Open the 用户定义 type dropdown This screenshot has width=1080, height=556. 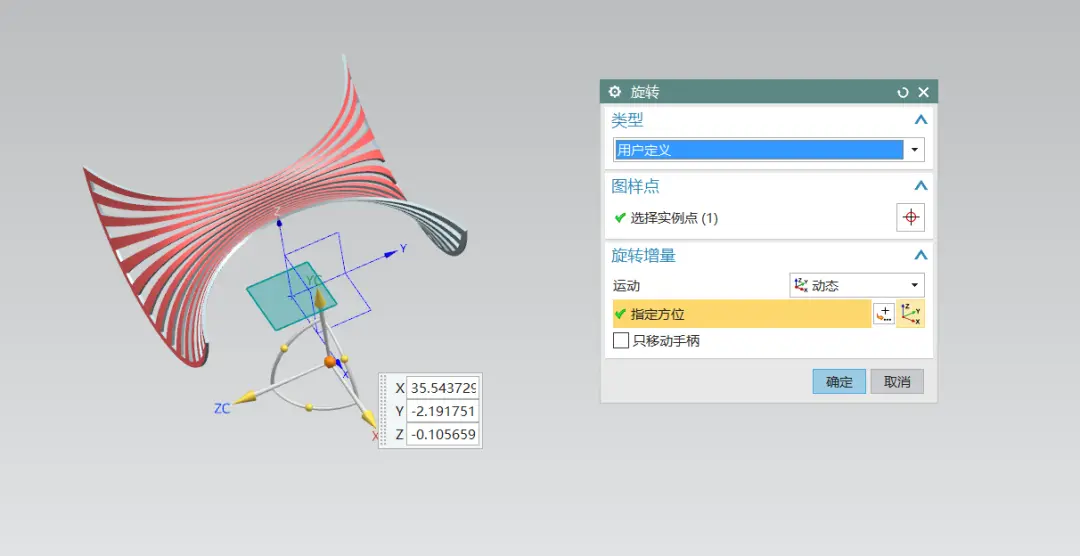(915, 150)
